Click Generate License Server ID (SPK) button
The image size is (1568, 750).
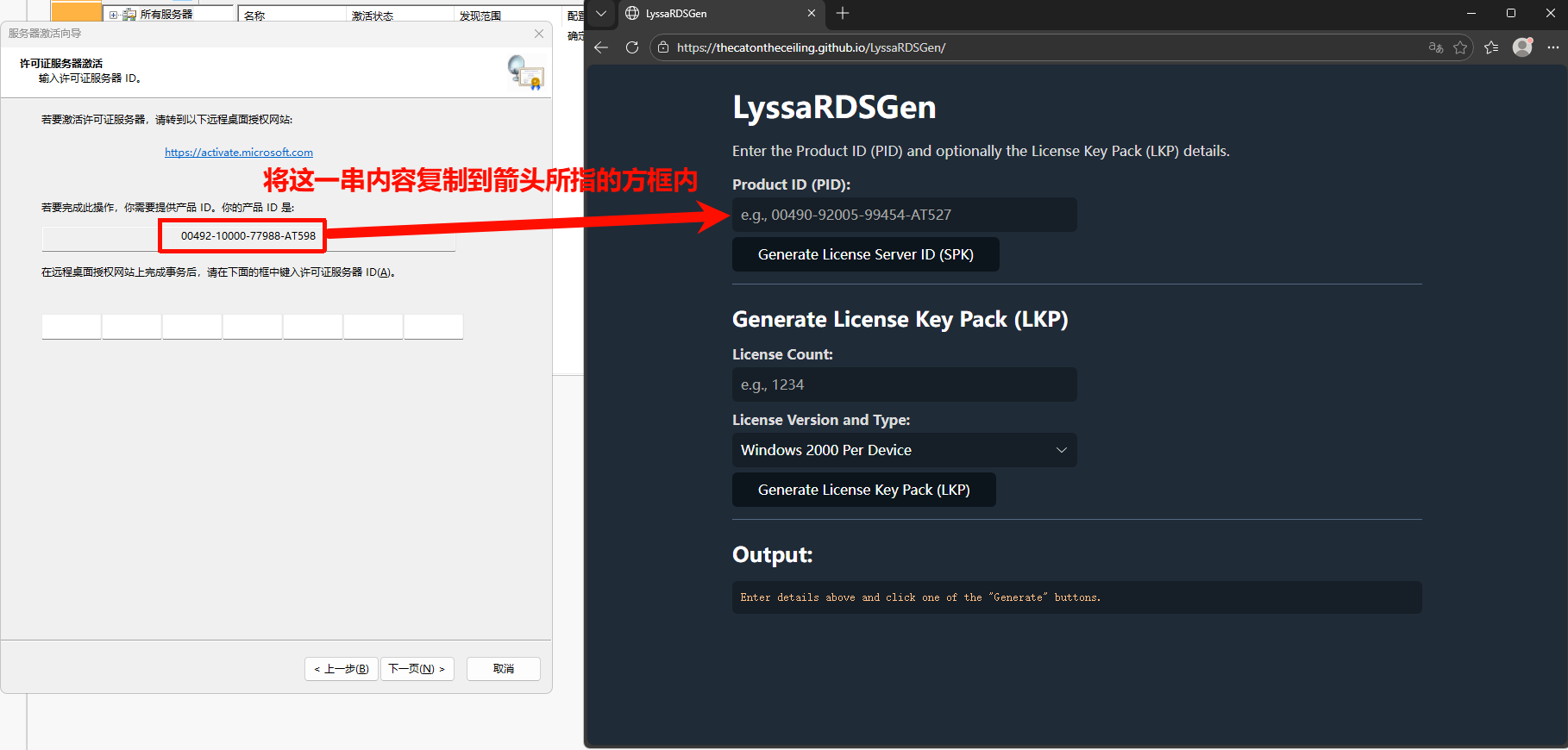(x=865, y=254)
